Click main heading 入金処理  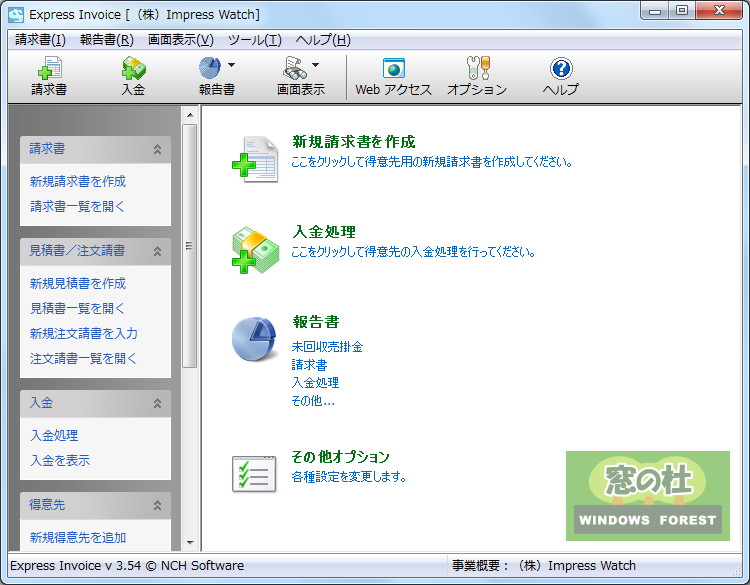(324, 232)
